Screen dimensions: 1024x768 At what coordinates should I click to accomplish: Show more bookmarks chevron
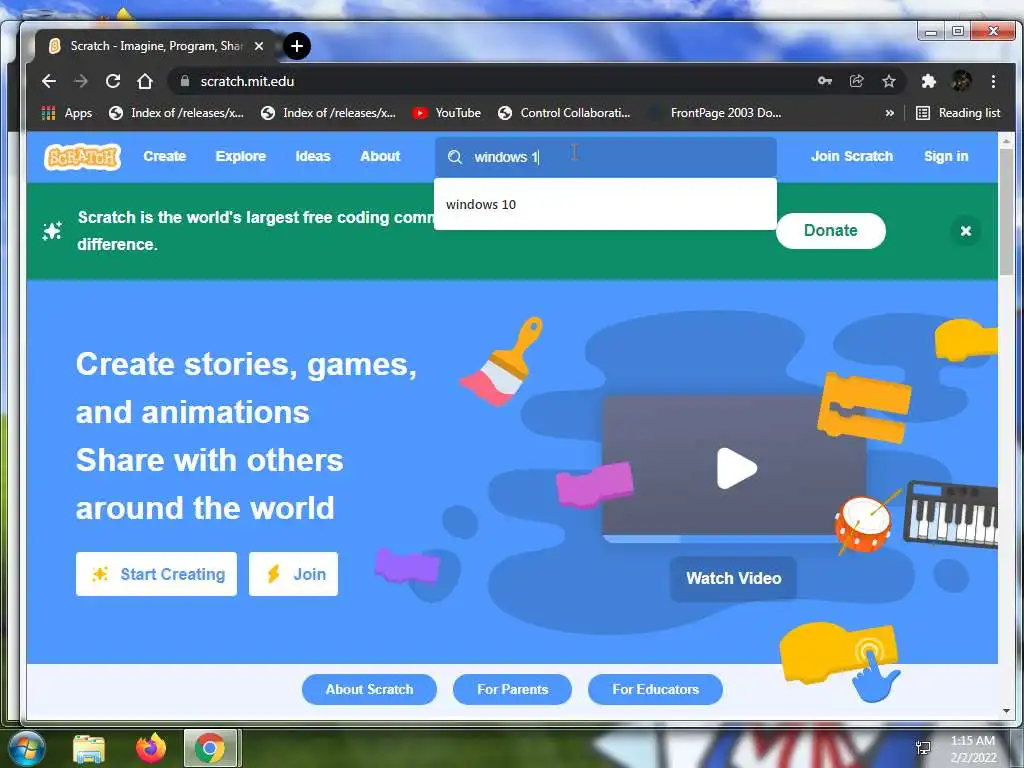(889, 113)
